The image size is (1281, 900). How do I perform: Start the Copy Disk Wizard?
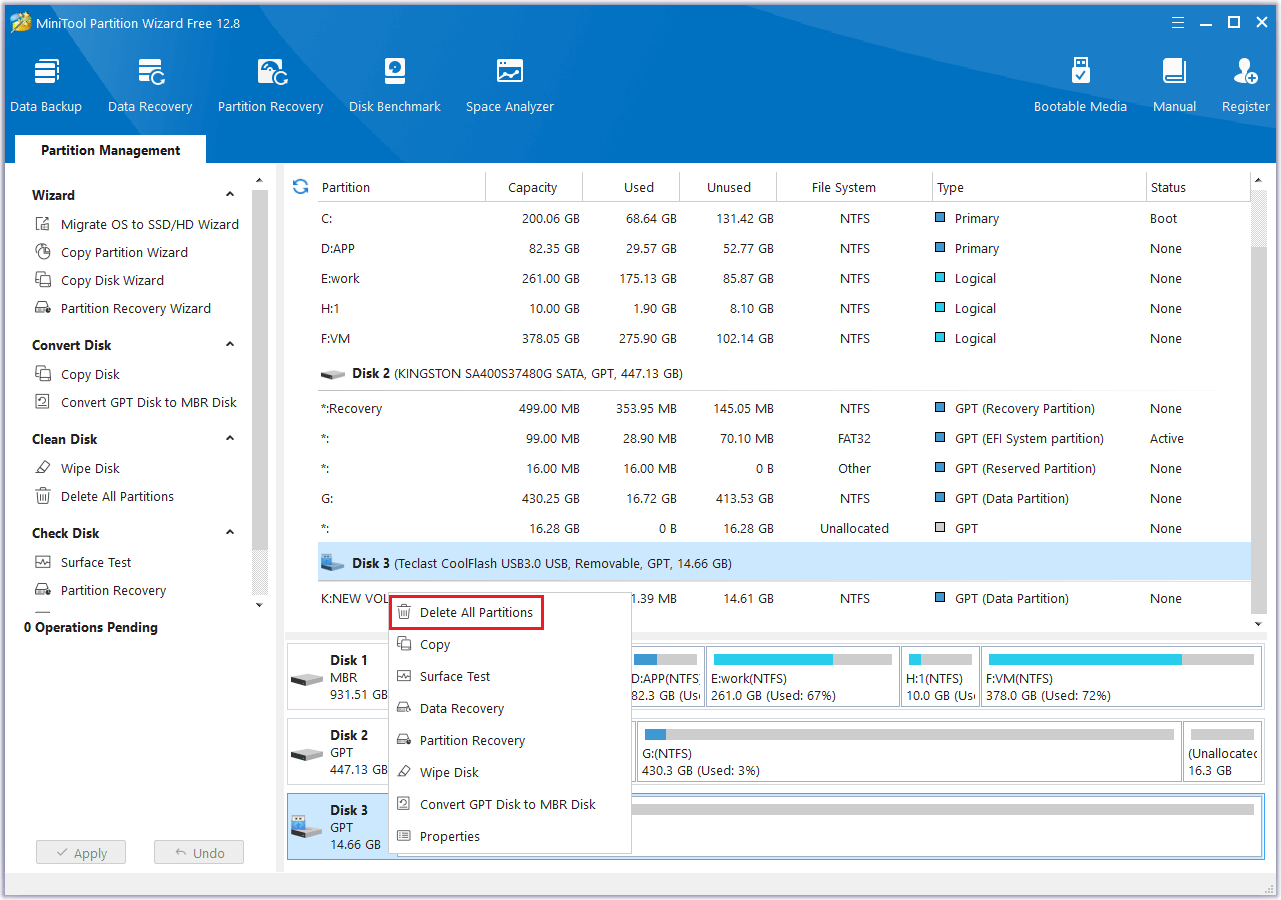pos(100,280)
